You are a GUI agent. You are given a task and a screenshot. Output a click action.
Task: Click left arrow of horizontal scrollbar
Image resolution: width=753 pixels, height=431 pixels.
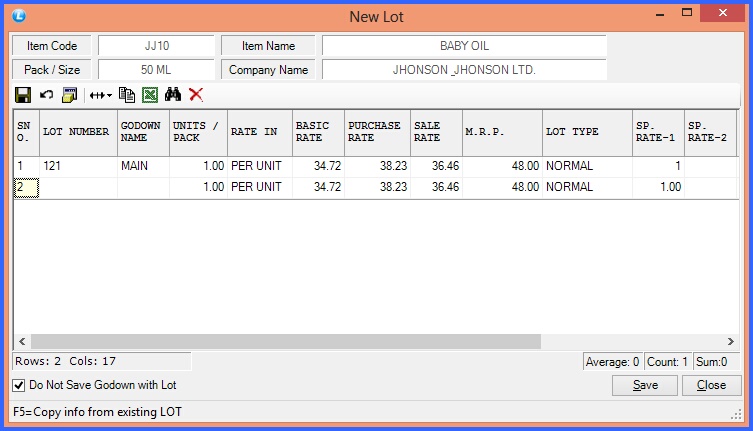(x=21, y=342)
